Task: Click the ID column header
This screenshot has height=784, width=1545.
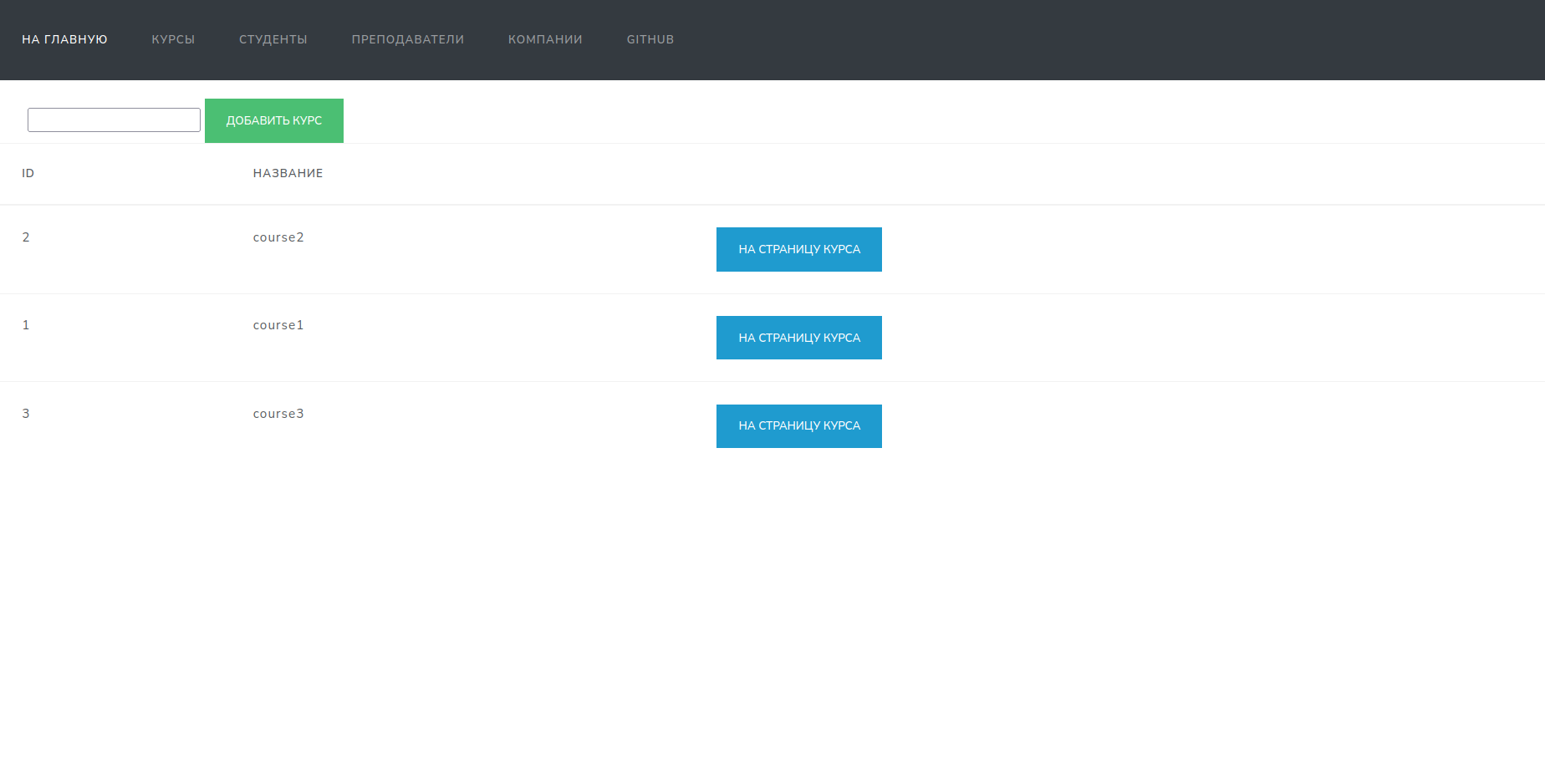Action: click(x=28, y=173)
